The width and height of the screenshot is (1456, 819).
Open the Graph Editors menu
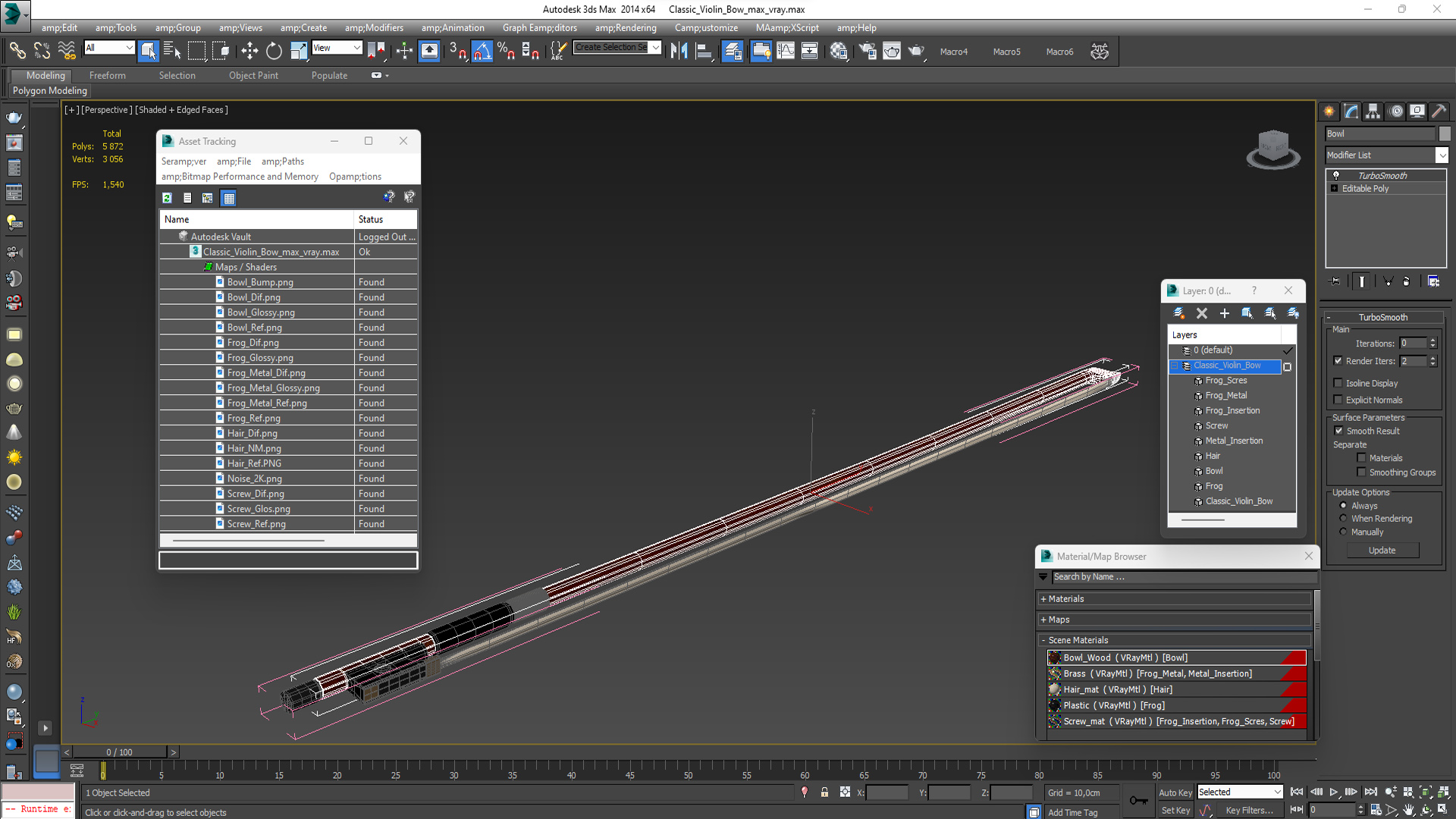tap(539, 28)
